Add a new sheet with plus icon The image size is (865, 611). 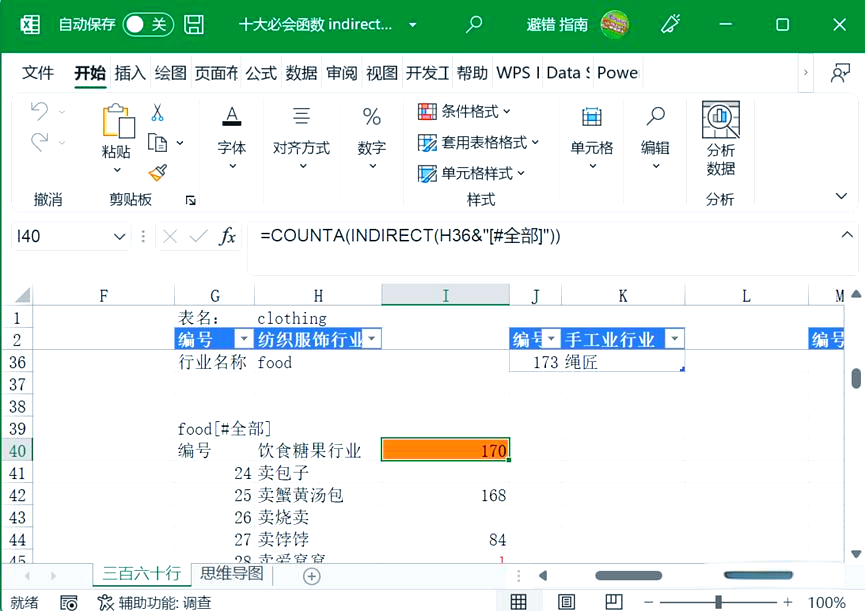coord(311,576)
